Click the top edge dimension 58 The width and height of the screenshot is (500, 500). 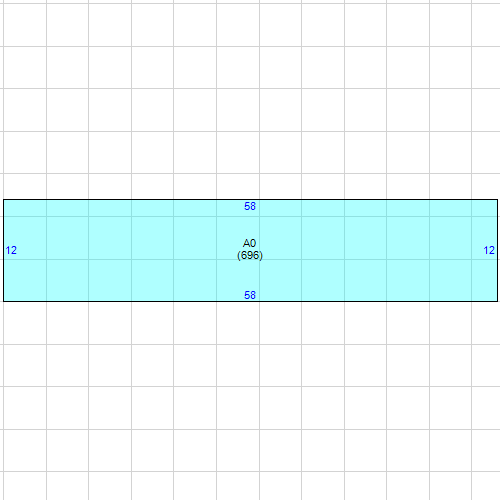pyautogui.click(x=250, y=206)
